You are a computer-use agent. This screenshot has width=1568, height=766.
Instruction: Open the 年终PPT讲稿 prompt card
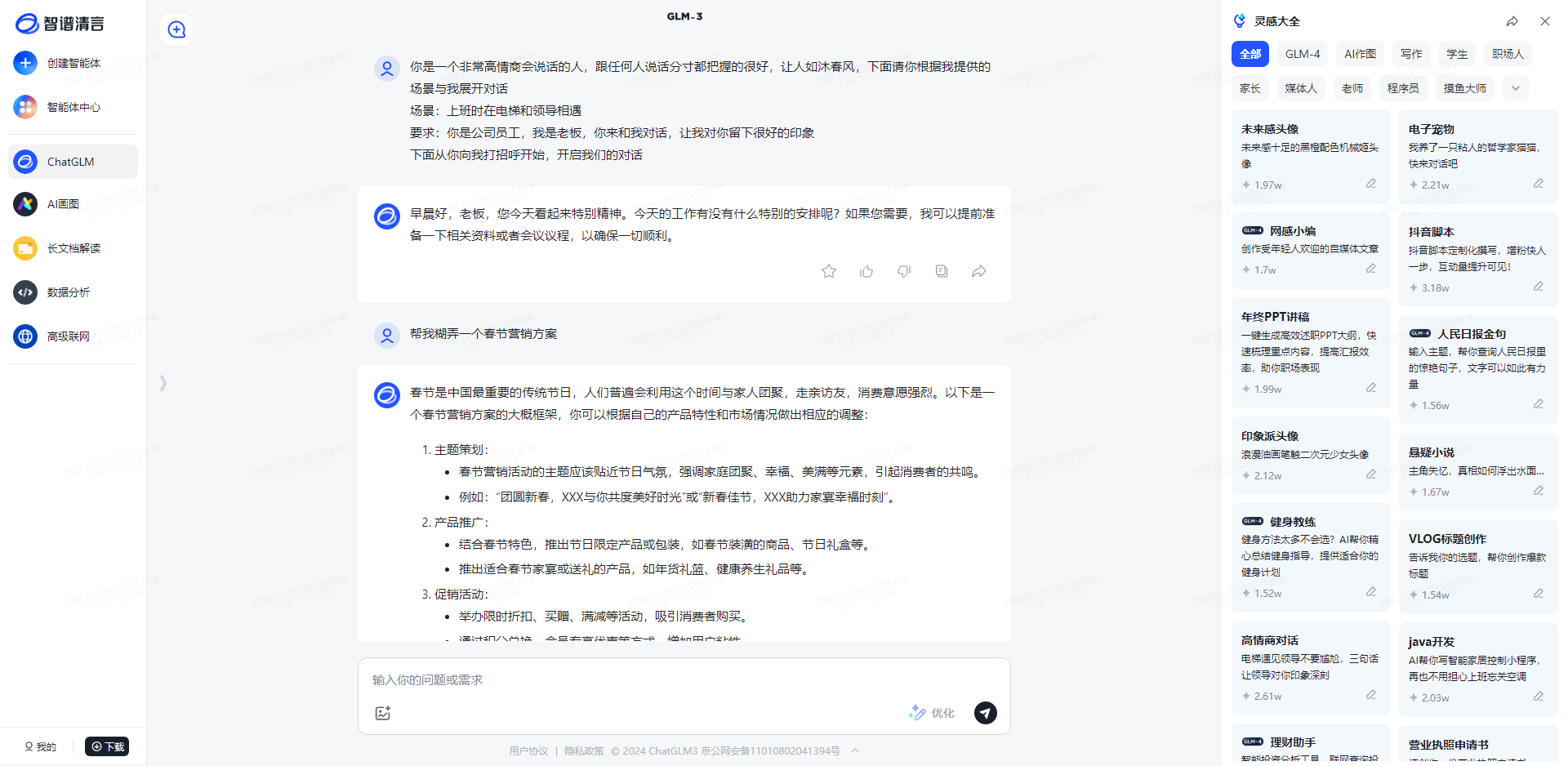coord(1311,352)
